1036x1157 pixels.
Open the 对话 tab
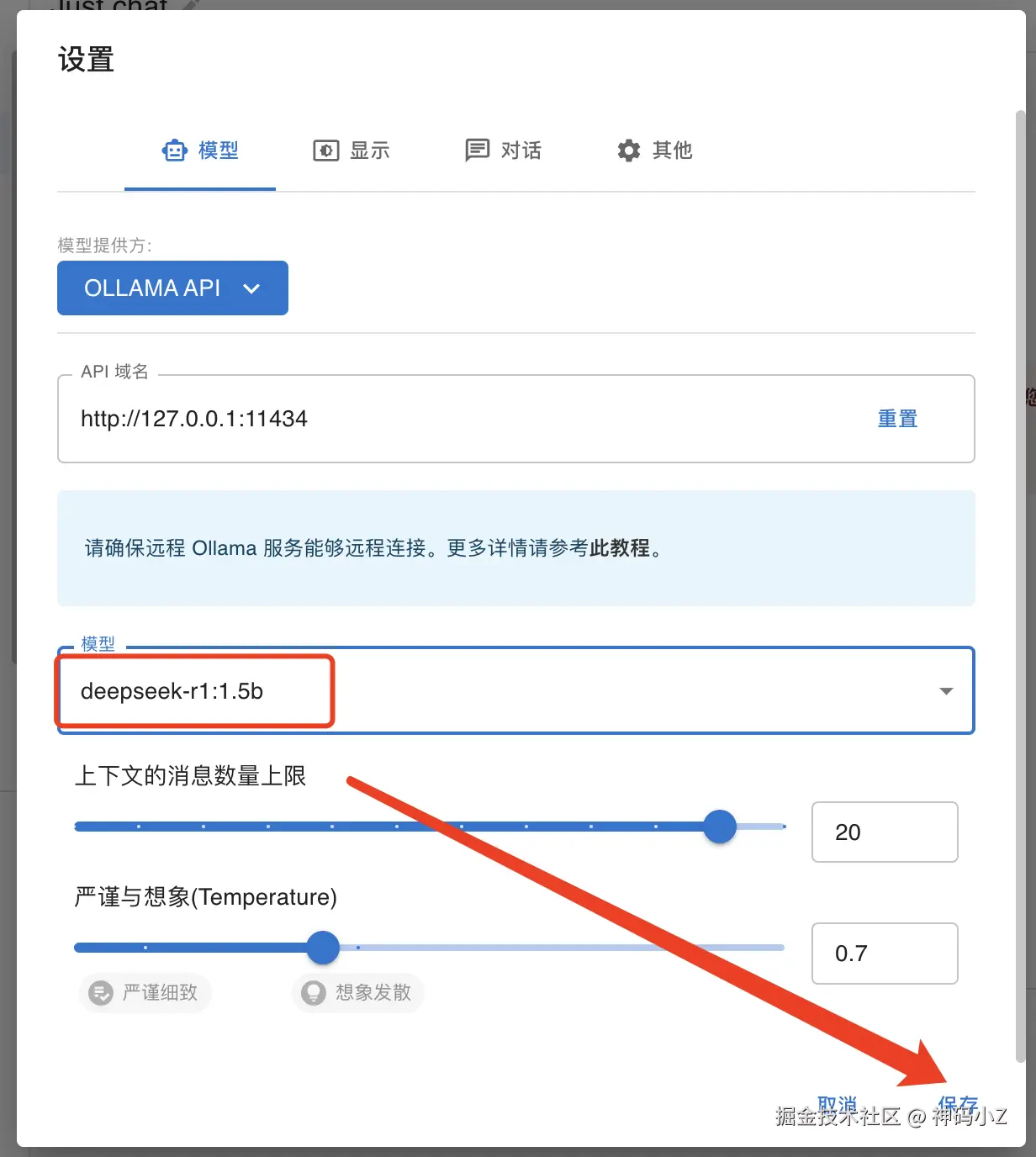click(503, 151)
